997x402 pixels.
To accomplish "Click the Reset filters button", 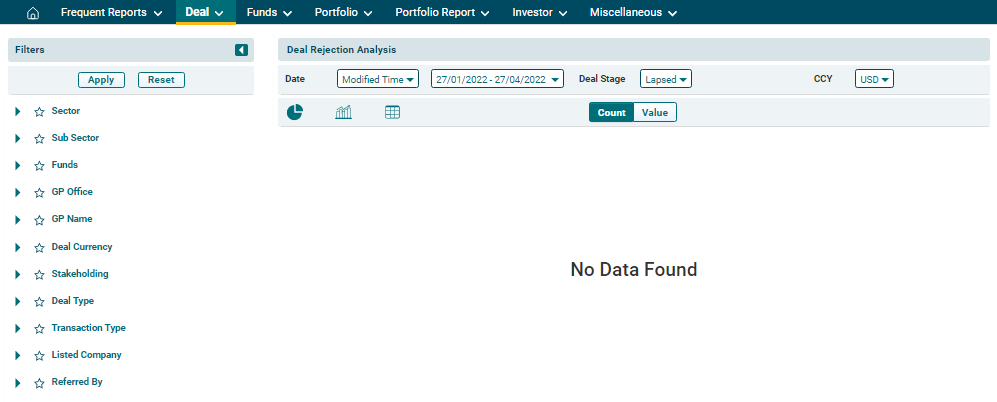I will pyautogui.click(x=161, y=80).
